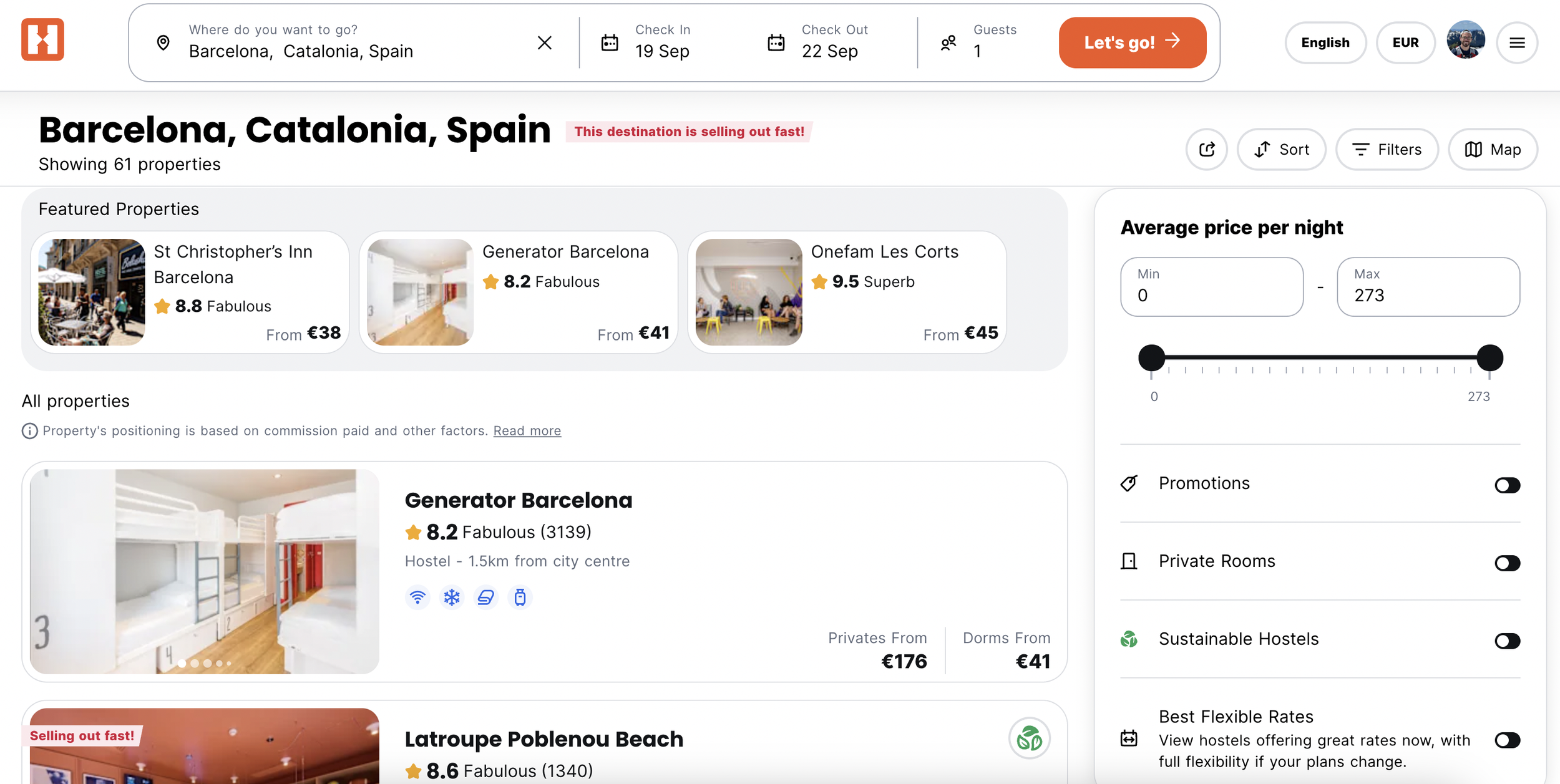Click the Check In calendar icon

[609, 42]
